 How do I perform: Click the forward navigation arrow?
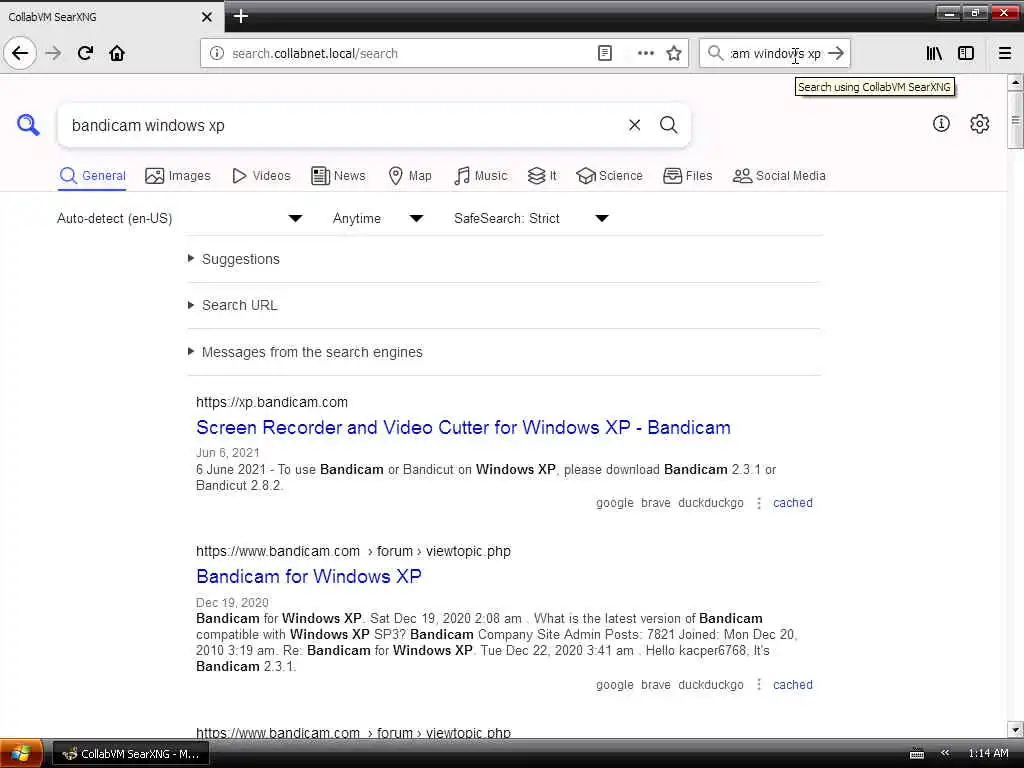pyautogui.click(x=53, y=53)
